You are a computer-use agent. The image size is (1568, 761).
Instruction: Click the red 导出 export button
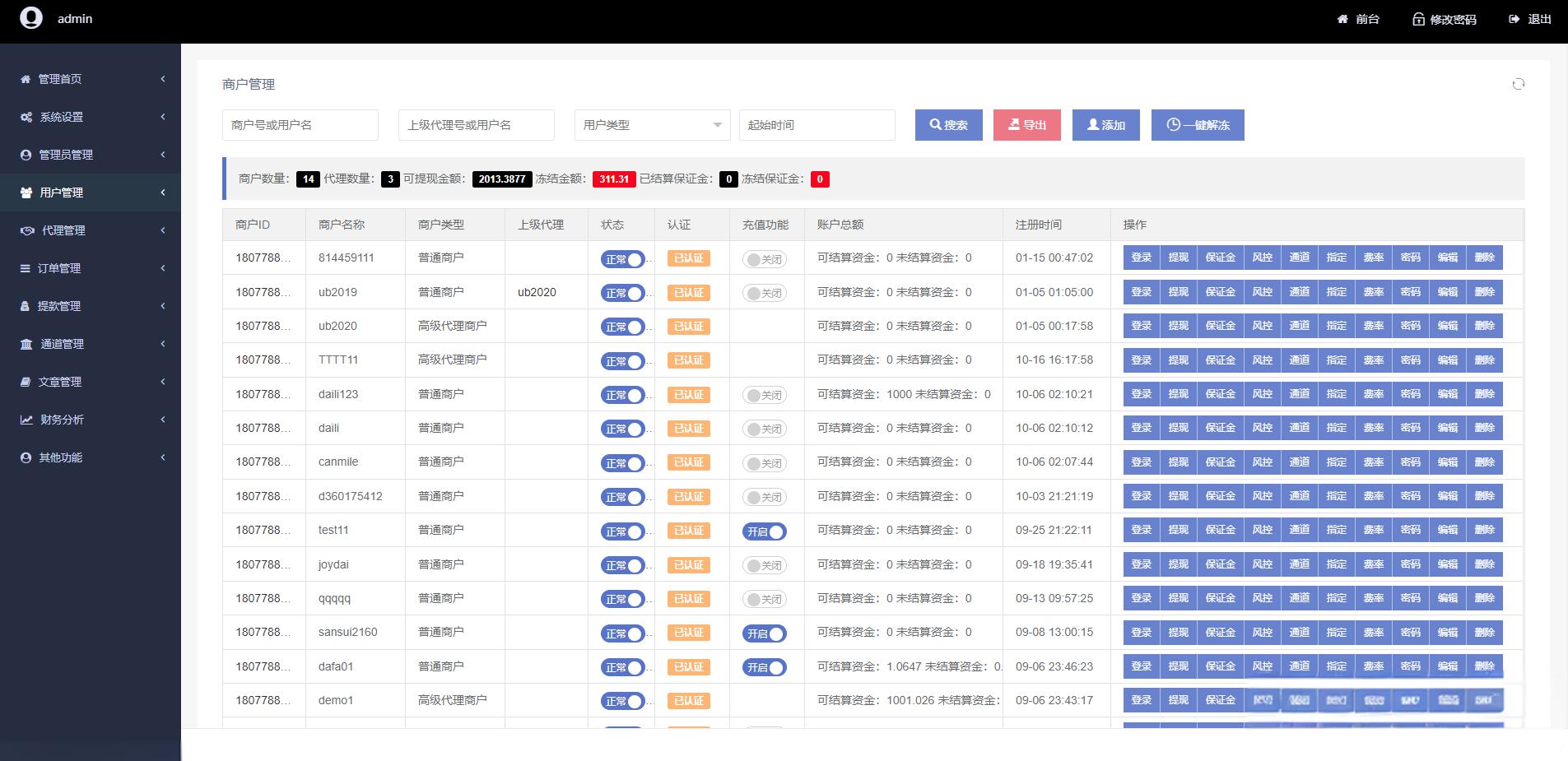[1027, 125]
